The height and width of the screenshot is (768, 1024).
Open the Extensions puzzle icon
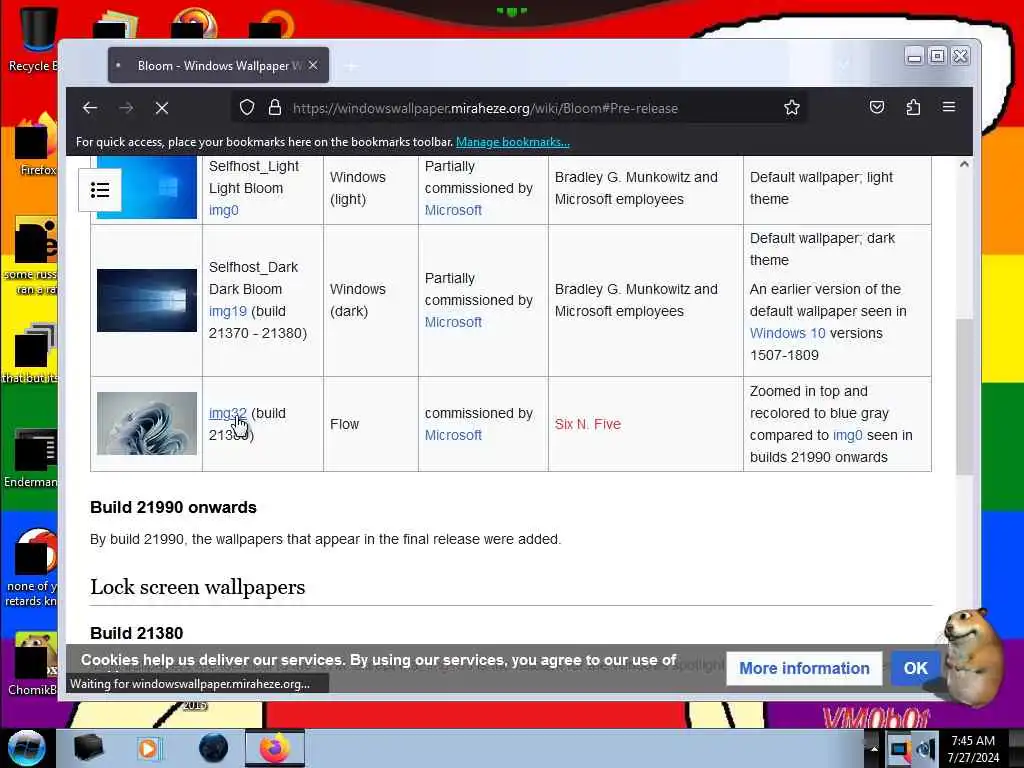[x=913, y=107]
